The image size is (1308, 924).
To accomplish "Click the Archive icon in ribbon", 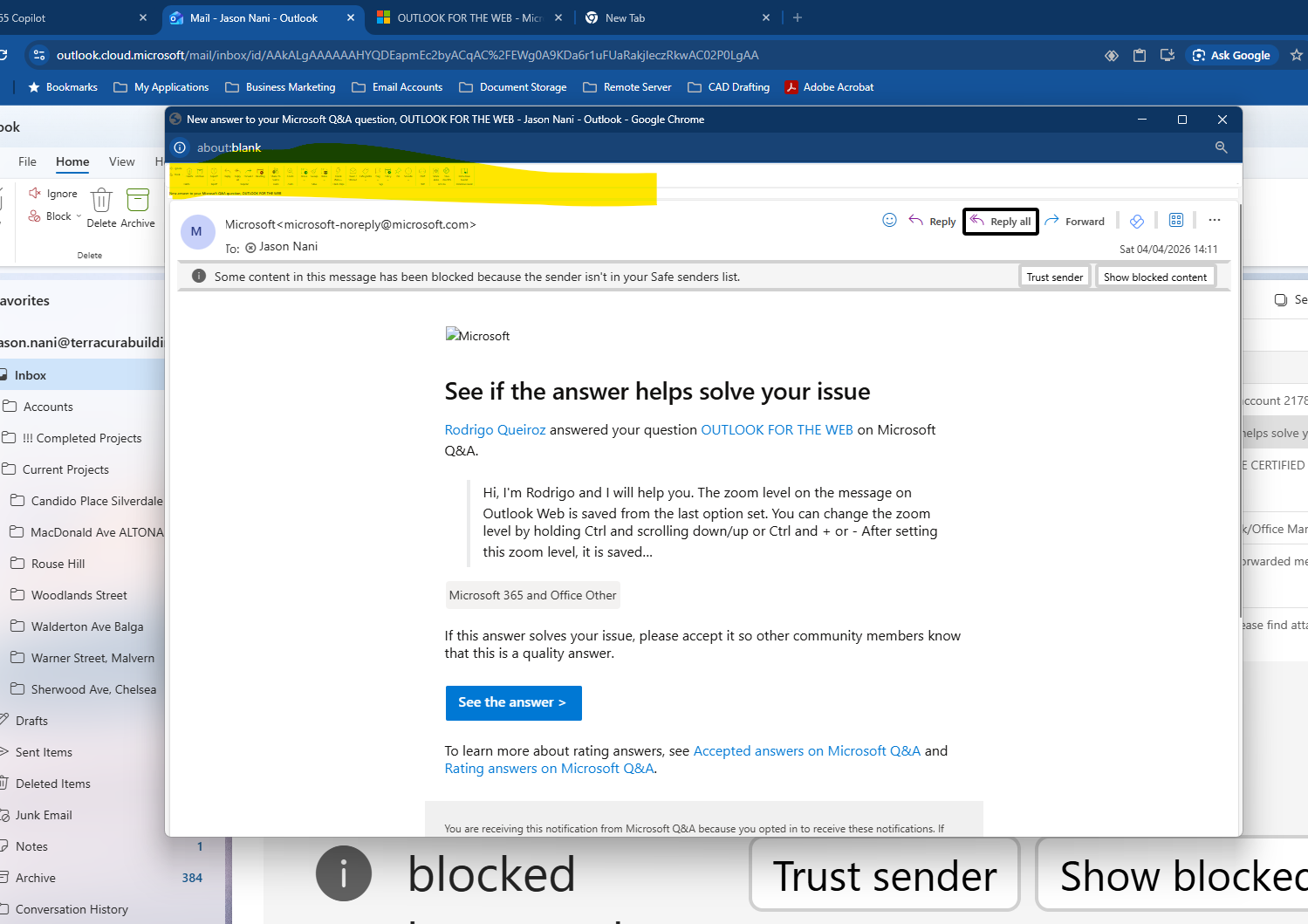I will [138, 201].
